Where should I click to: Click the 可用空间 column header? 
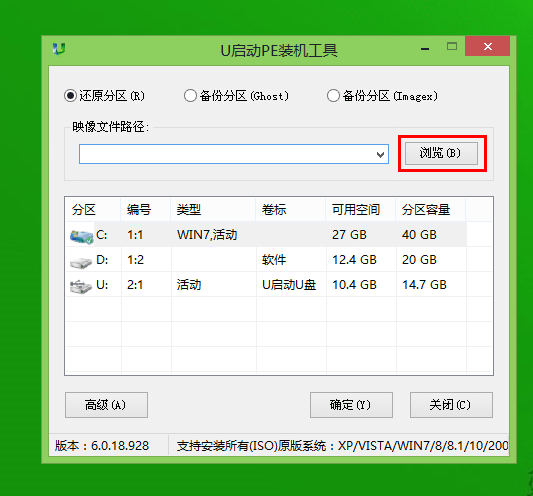click(361, 210)
